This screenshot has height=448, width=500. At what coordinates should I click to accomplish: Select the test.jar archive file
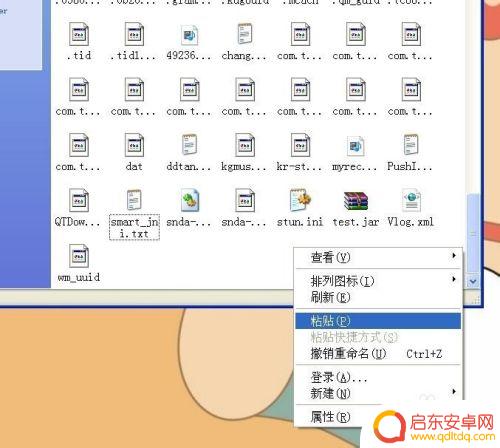click(355, 201)
